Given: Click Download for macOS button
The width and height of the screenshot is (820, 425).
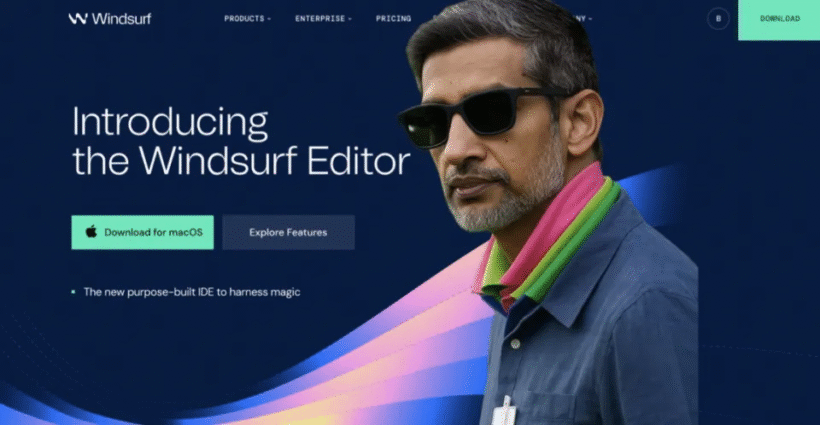Looking at the screenshot, I should pos(143,232).
